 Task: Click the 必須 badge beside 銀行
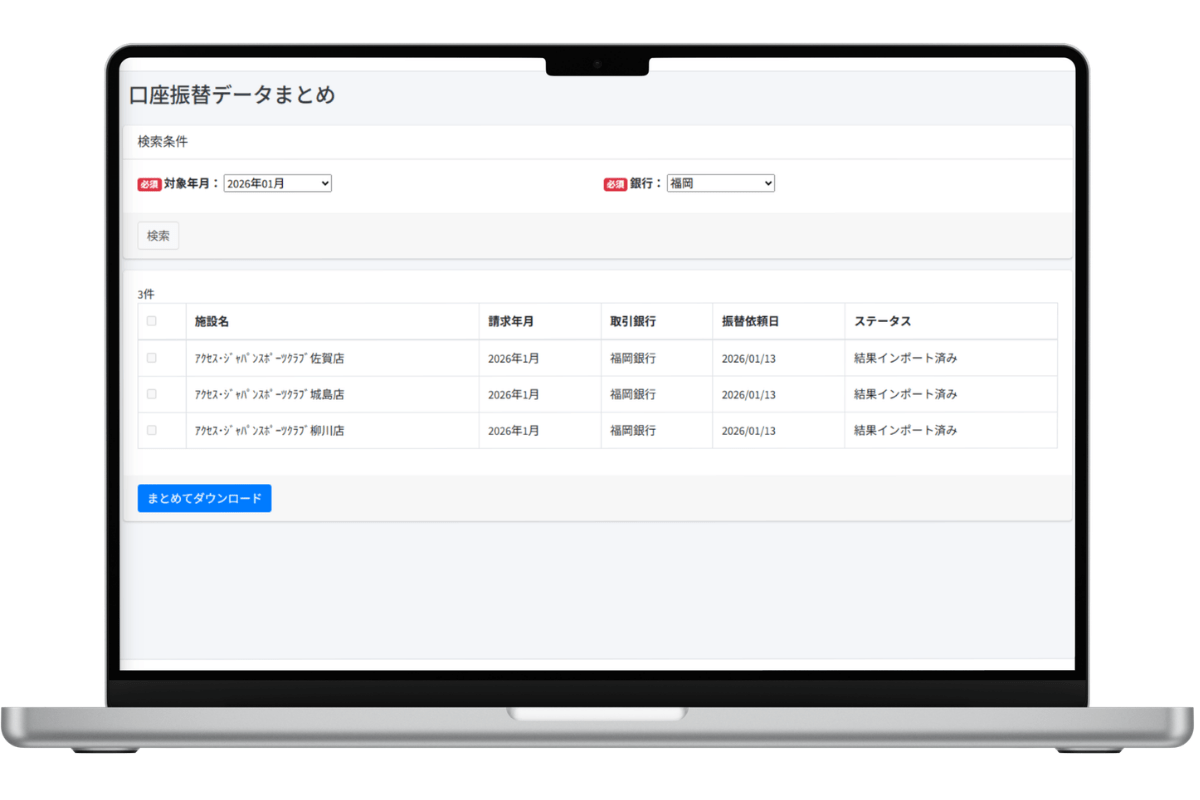(616, 183)
